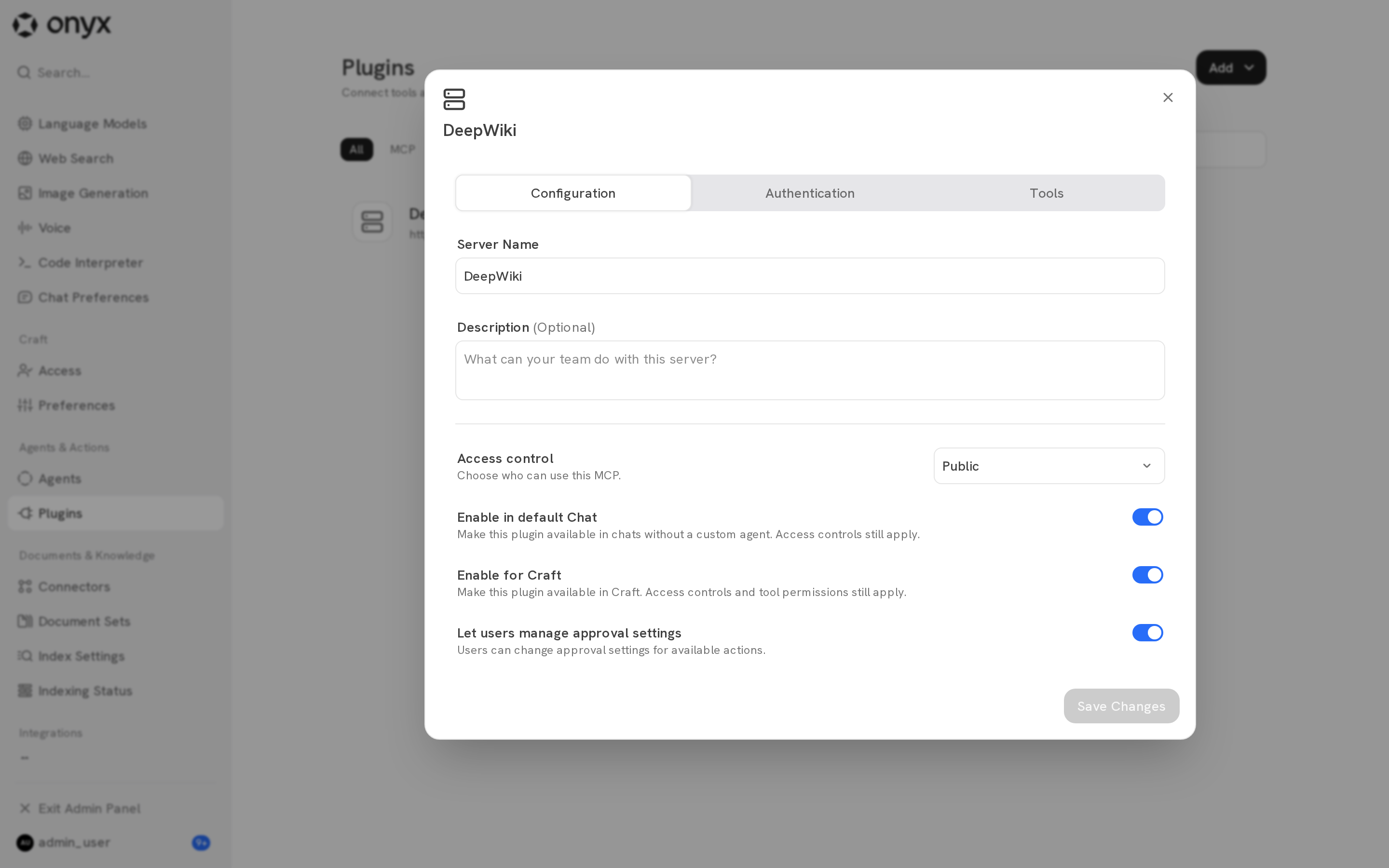Click the Plugins icon in sidebar
This screenshot has height=868, width=1389.
click(x=25, y=513)
